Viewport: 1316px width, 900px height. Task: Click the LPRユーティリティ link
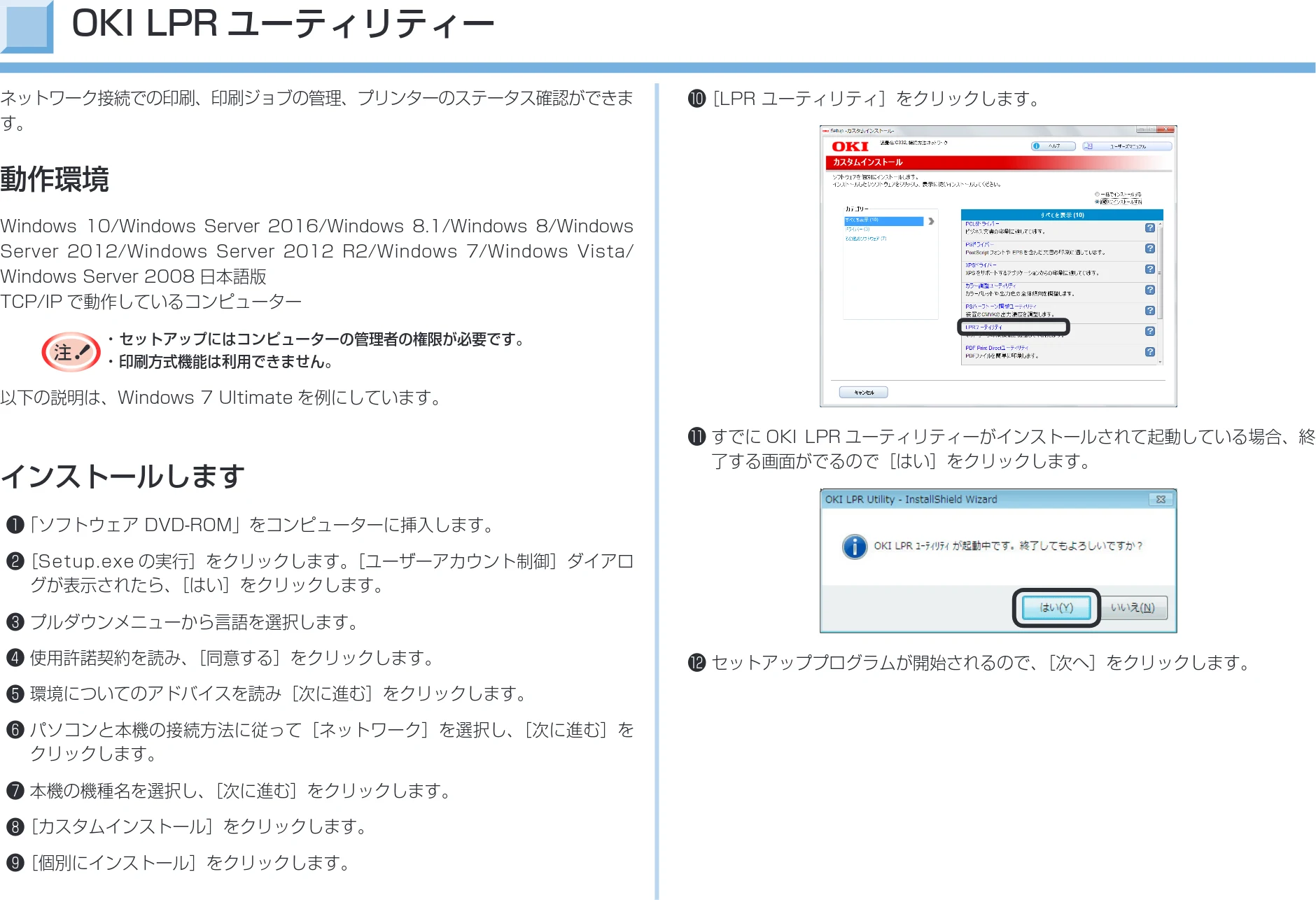pyautogui.click(x=983, y=327)
